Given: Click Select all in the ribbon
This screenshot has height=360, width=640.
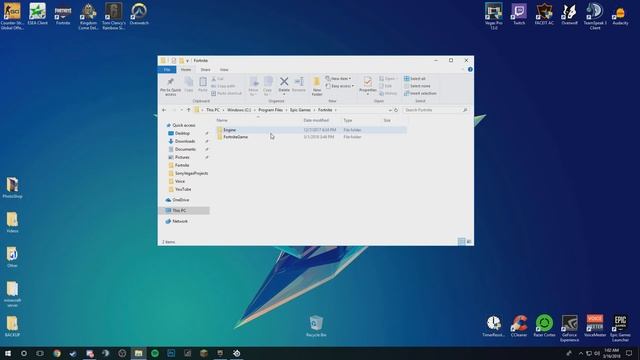Looking at the screenshot, I should 415,78.
